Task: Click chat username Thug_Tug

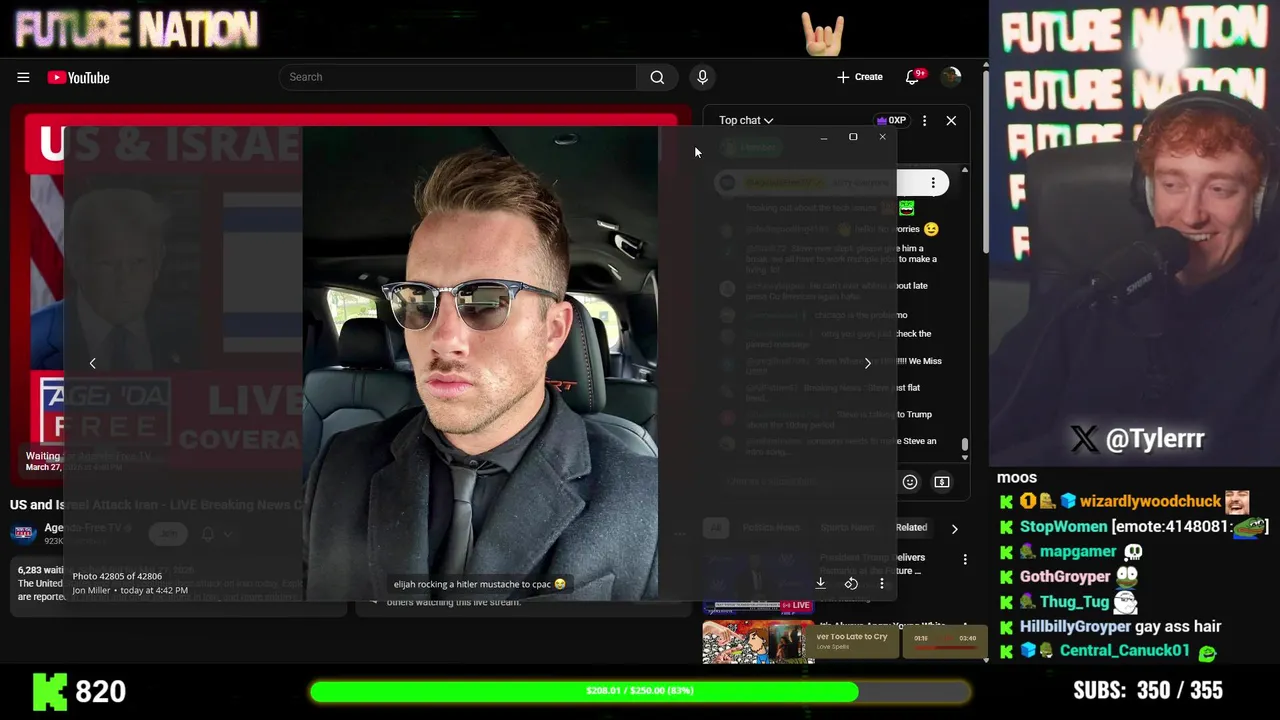Action: [x=1074, y=601]
